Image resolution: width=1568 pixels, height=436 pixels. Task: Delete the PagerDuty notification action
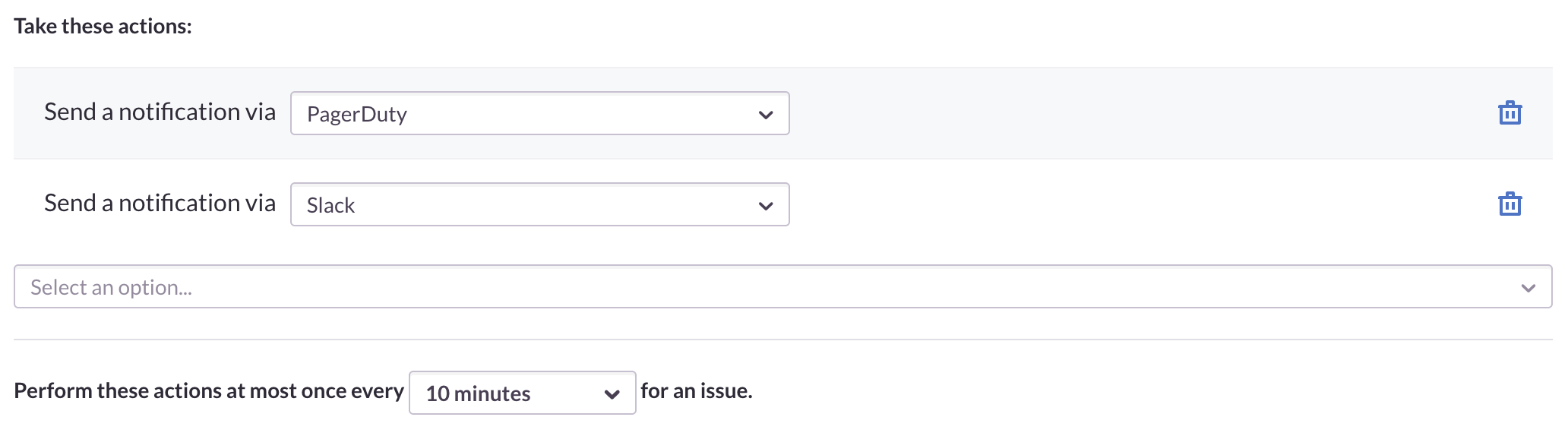[1510, 113]
